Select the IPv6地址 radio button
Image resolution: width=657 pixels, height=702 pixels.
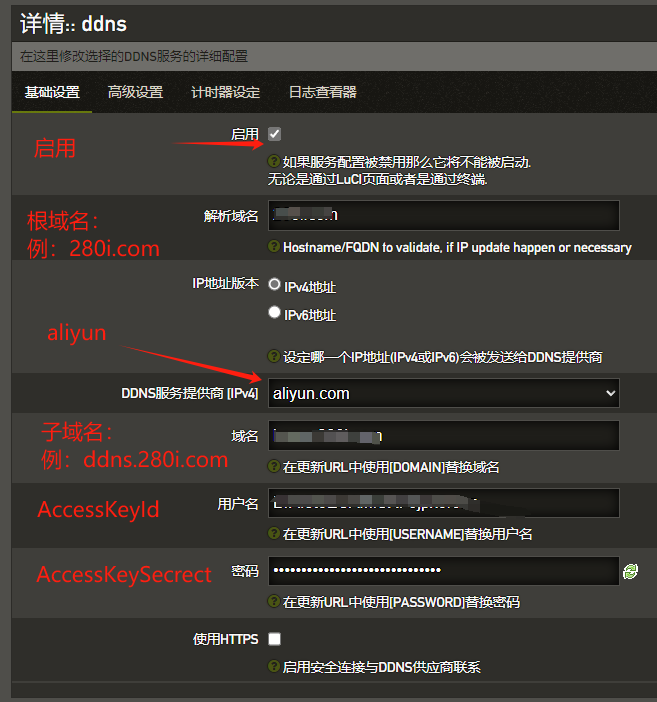pos(275,313)
